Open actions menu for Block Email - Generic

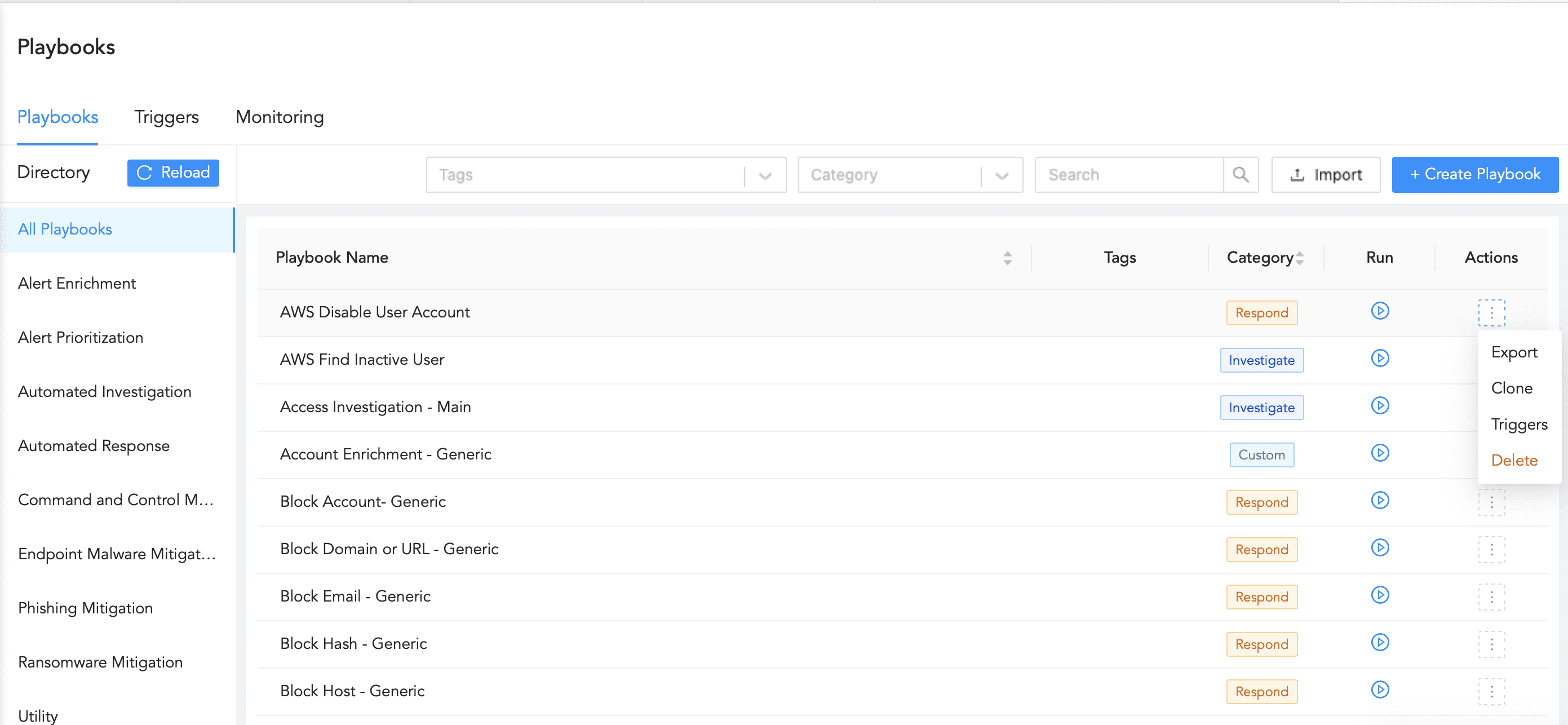click(1491, 596)
